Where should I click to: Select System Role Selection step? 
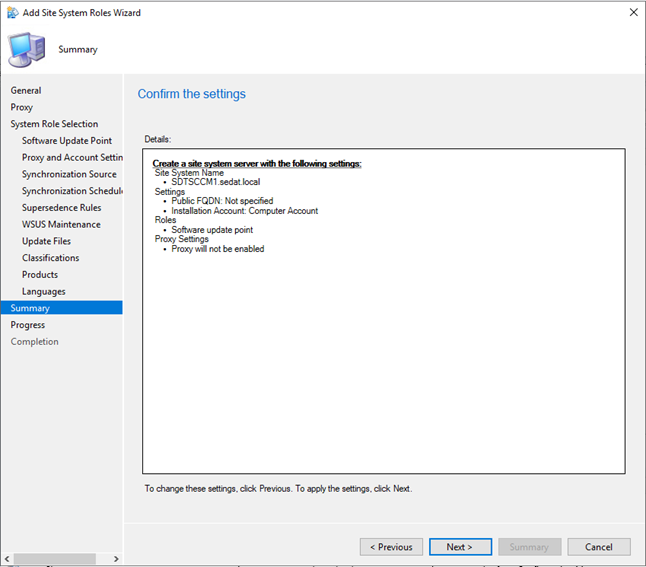point(54,124)
